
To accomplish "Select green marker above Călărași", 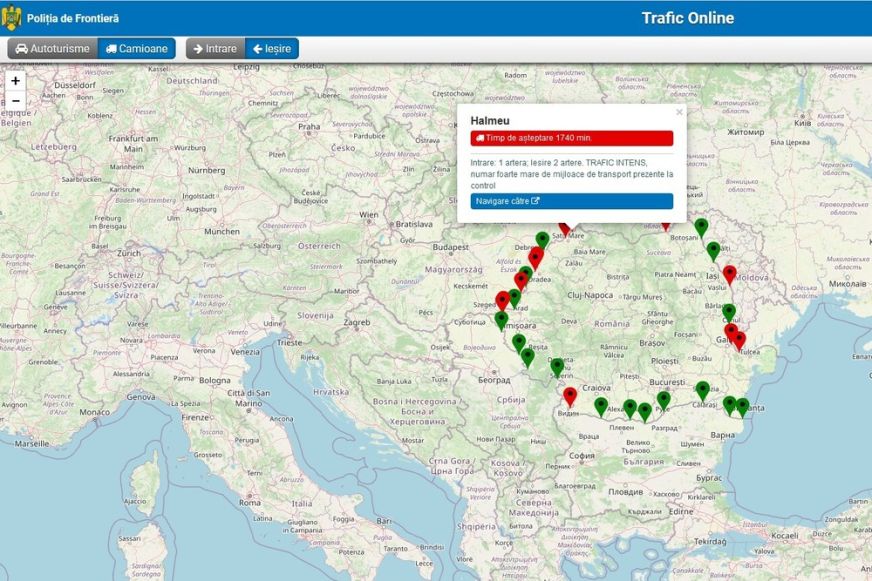I will point(702,391).
